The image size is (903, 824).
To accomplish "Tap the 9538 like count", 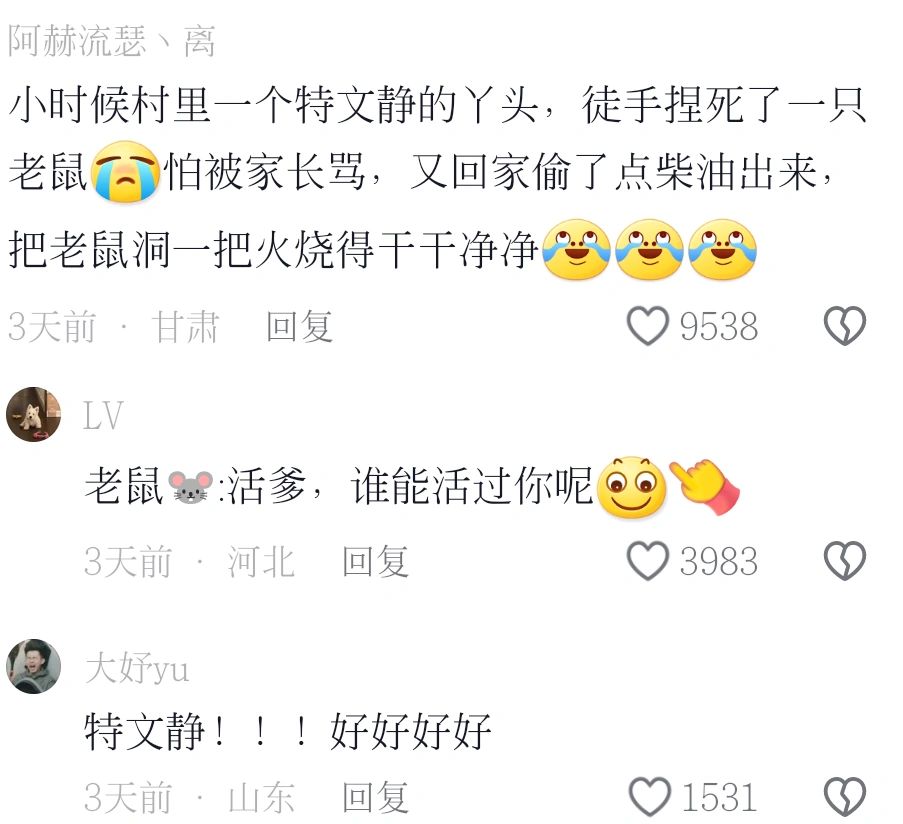I will pos(719,326).
